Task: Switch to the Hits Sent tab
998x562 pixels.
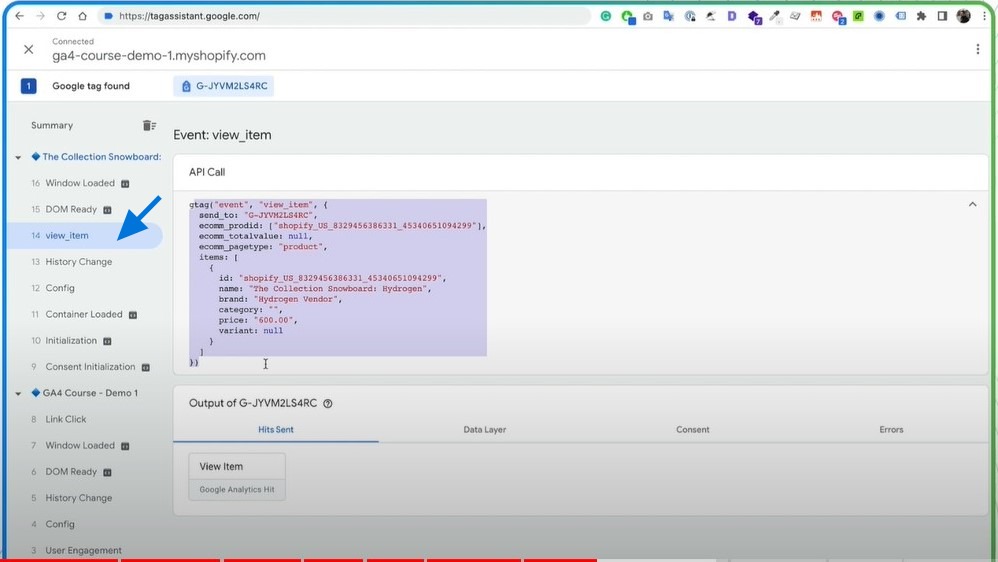Action: 276,430
